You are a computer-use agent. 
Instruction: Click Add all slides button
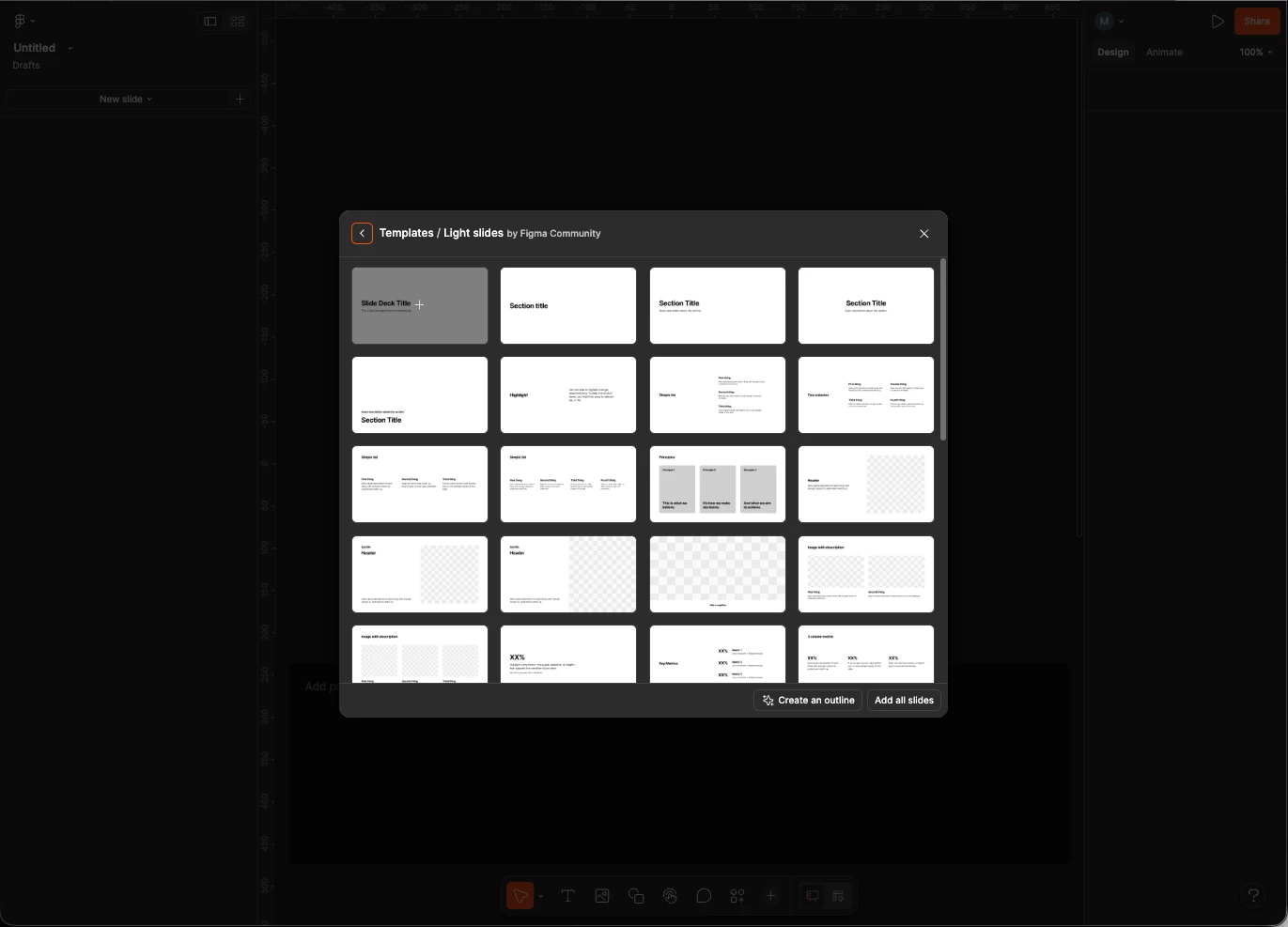[x=904, y=701]
